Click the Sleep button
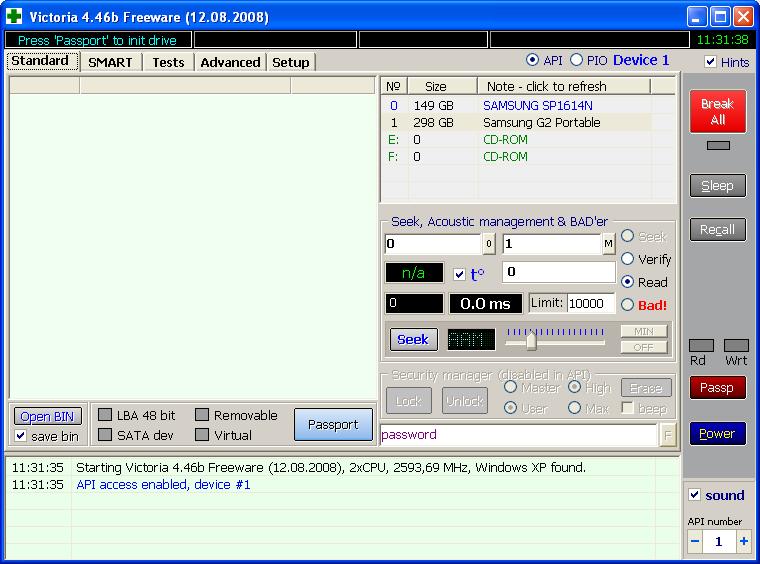This screenshot has width=760, height=564. point(718,186)
